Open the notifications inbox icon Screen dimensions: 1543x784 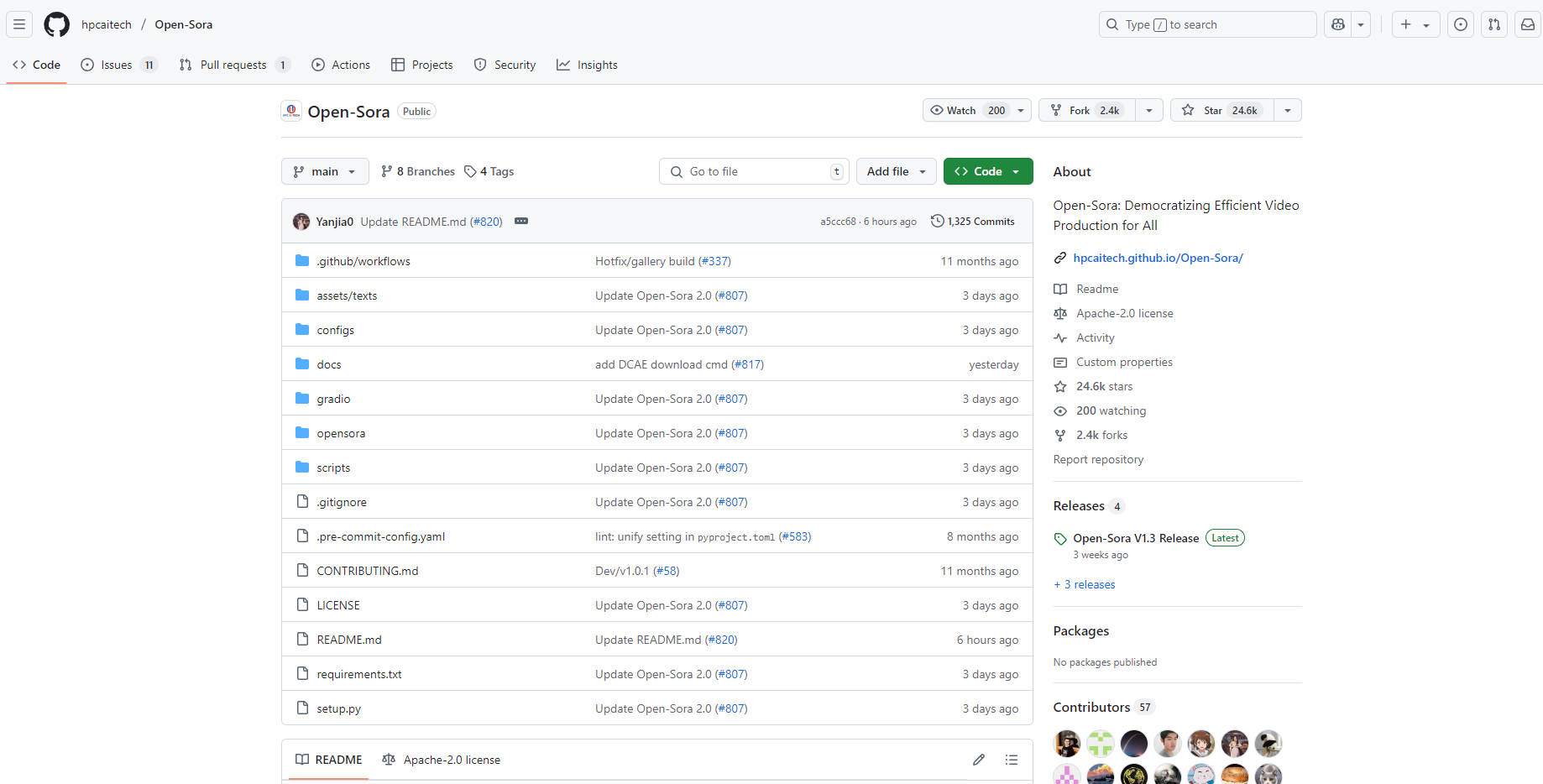click(x=1528, y=24)
